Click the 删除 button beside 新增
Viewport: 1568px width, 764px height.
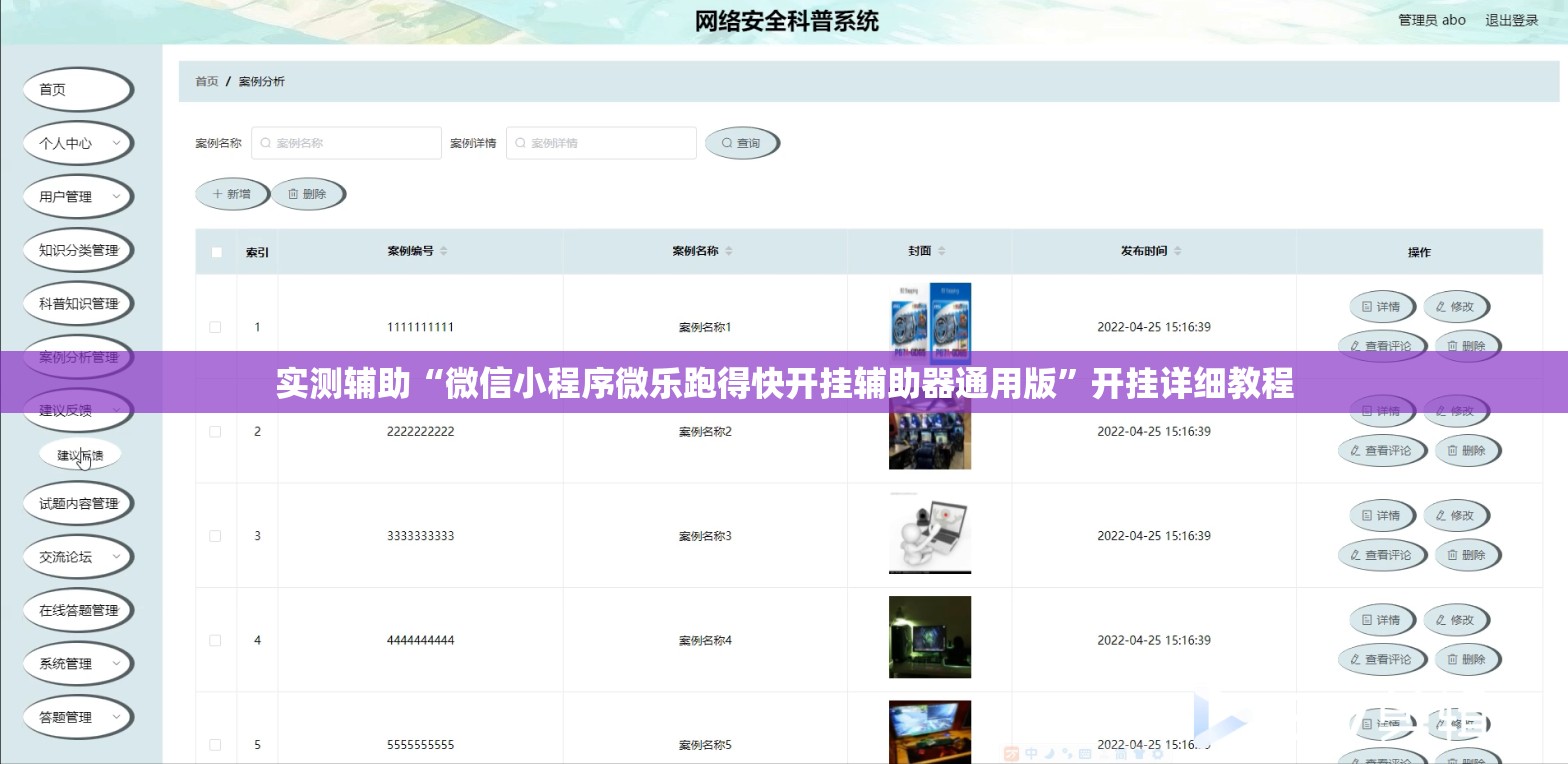click(x=307, y=194)
